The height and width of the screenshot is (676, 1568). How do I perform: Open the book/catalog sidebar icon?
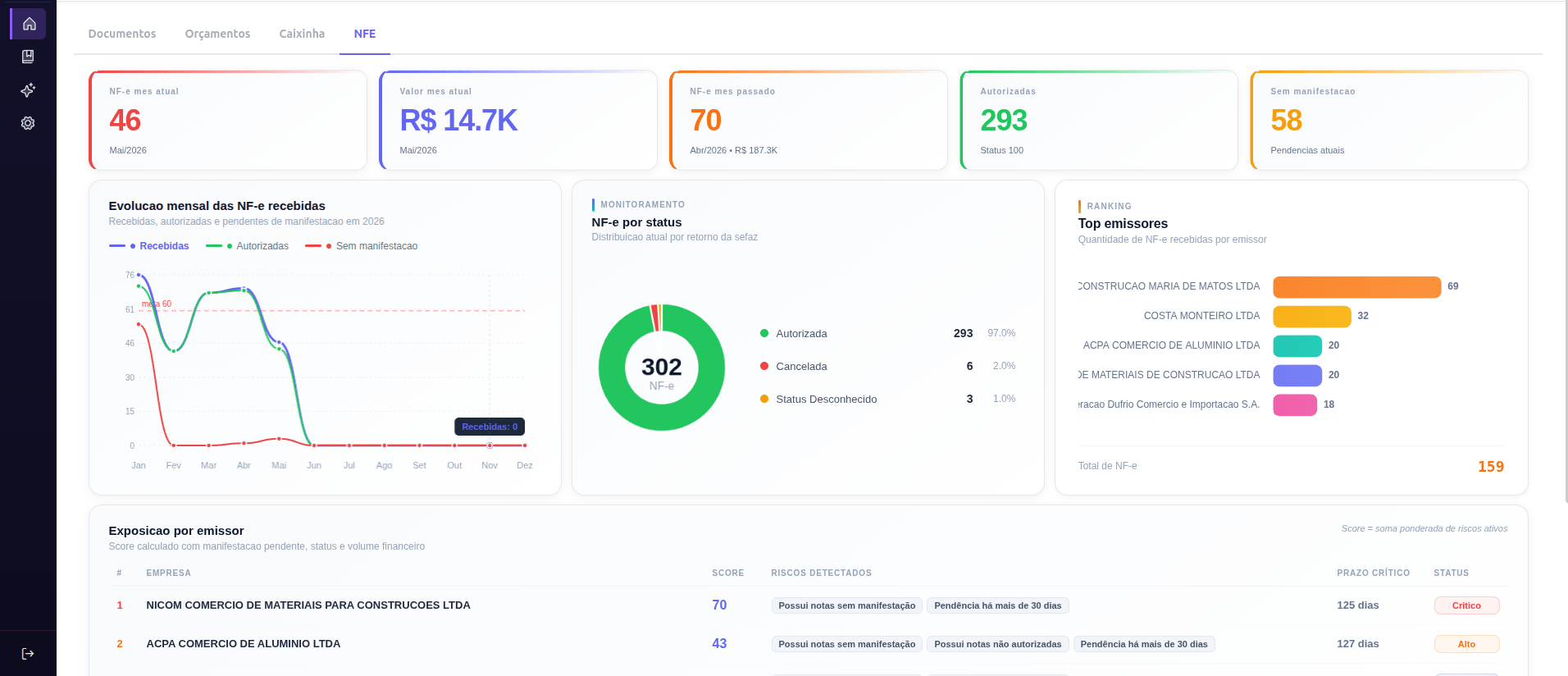point(28,57)
